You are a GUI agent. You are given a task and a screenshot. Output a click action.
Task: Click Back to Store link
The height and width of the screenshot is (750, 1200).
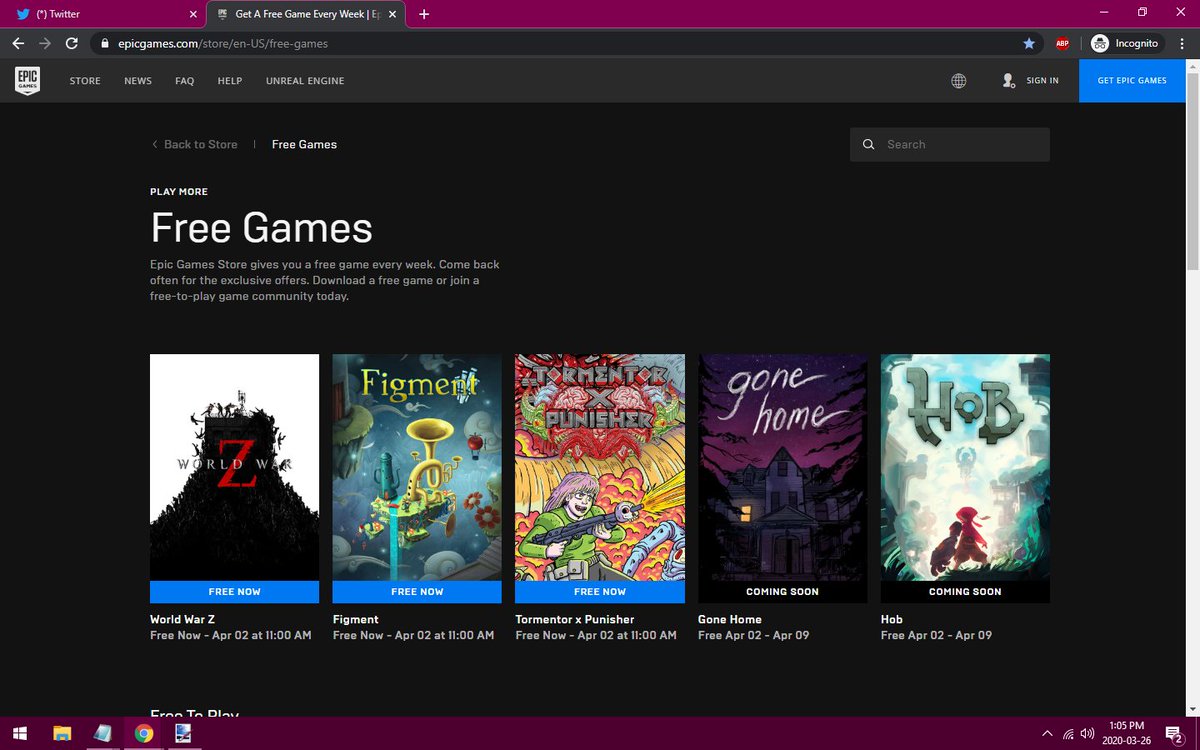tap(195, 144)
